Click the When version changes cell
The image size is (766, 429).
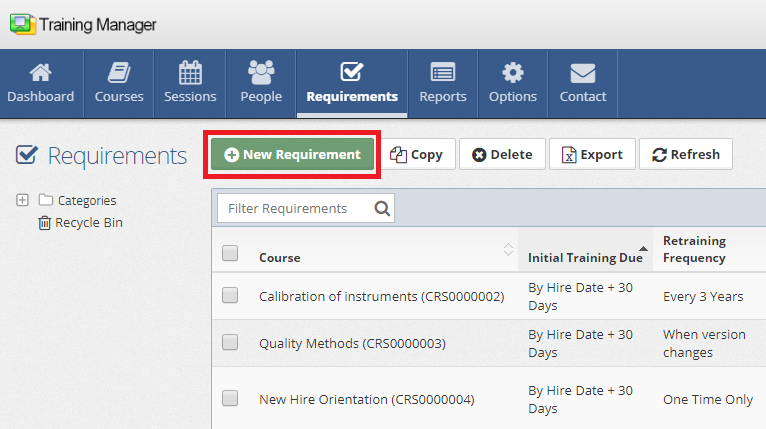(x=704, y=343)
